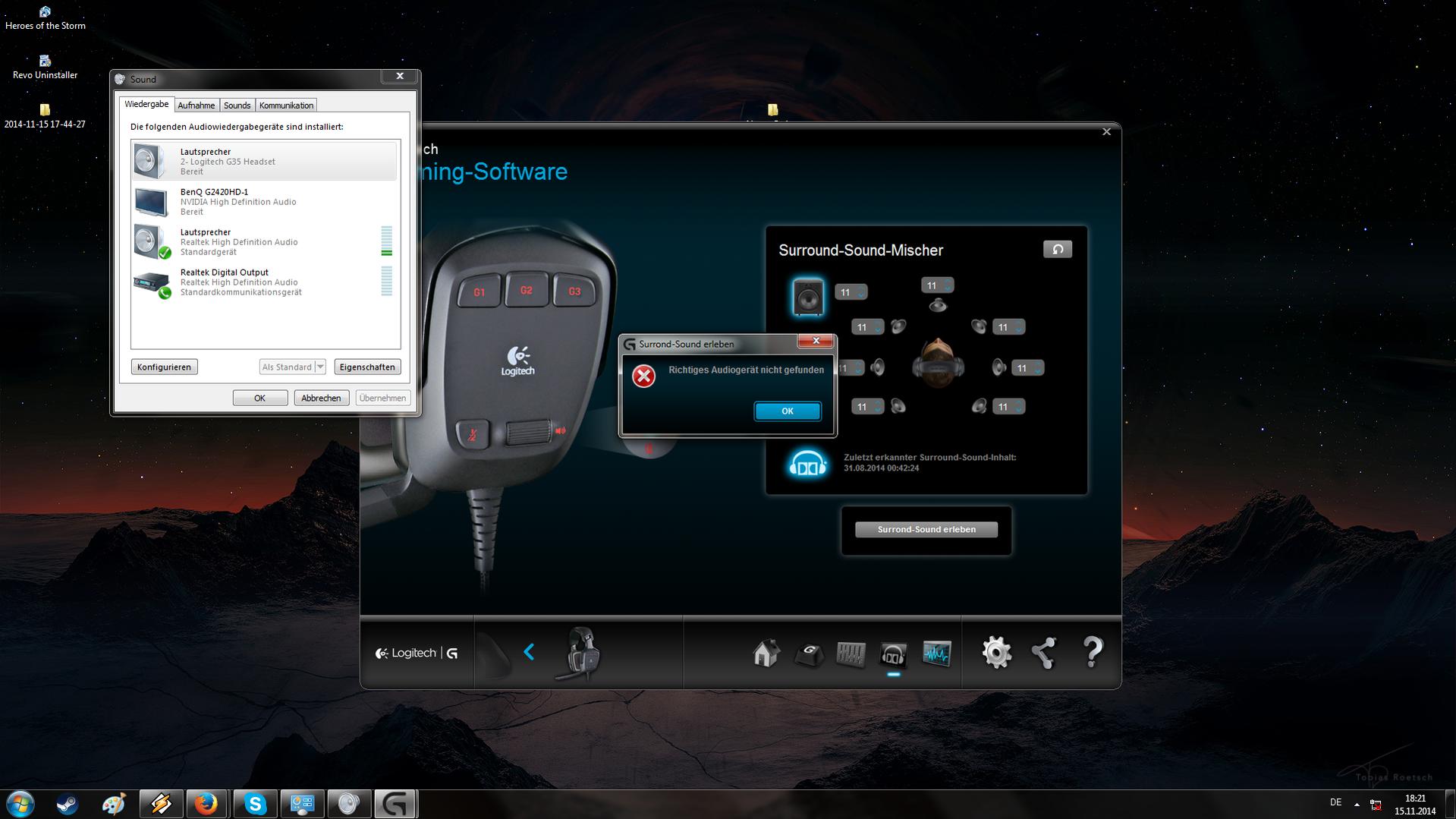Open the Windows Start menu
1456x819 pixels.
20,804
